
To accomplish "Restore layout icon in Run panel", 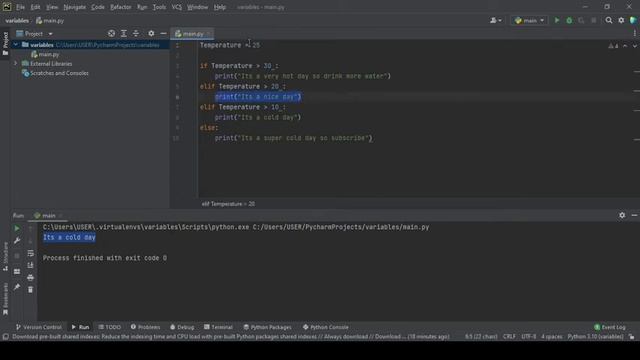I will coord(17,271).
